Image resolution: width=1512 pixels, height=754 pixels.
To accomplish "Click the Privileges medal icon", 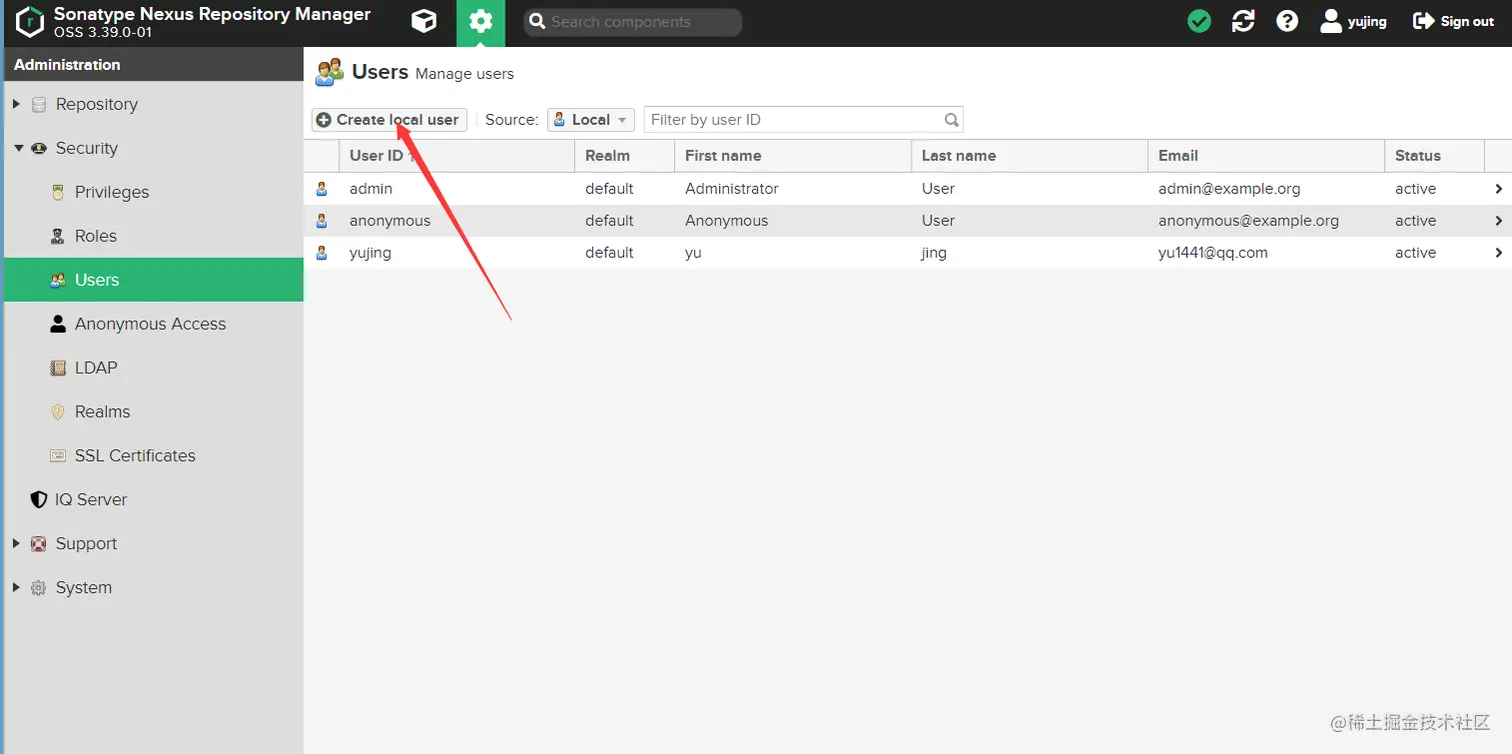I will pos(58,192).
